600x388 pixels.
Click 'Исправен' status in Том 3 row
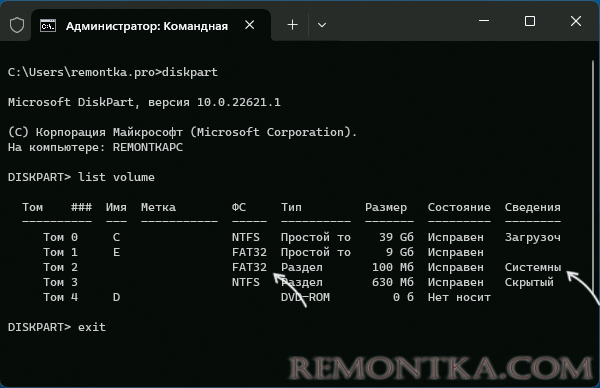(x=456, y=282)
